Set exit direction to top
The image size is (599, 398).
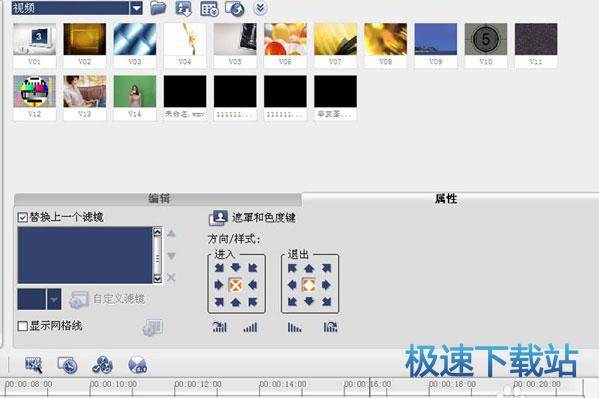(x=309, y=268)
